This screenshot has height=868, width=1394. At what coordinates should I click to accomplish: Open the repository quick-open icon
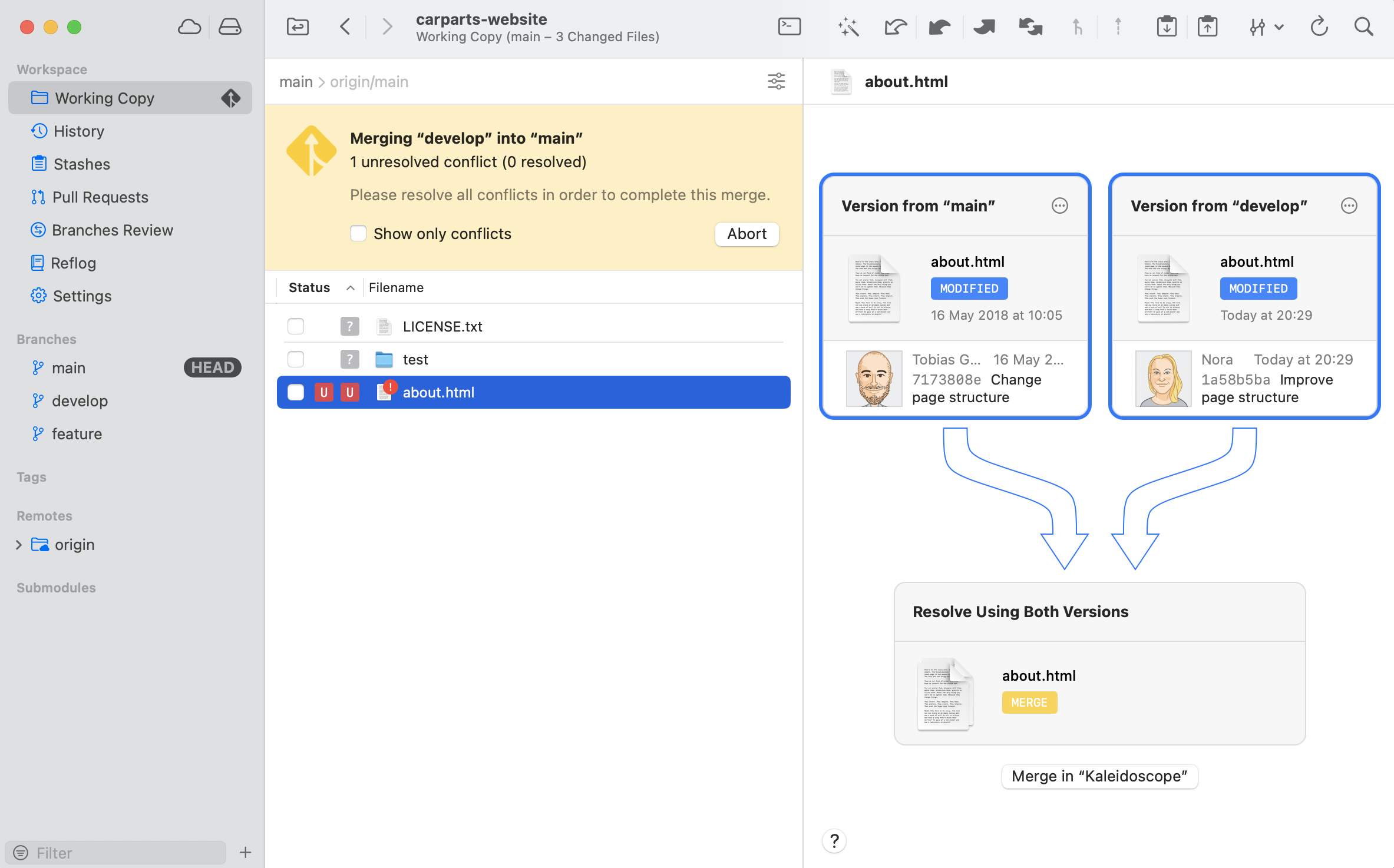[298, 26]
